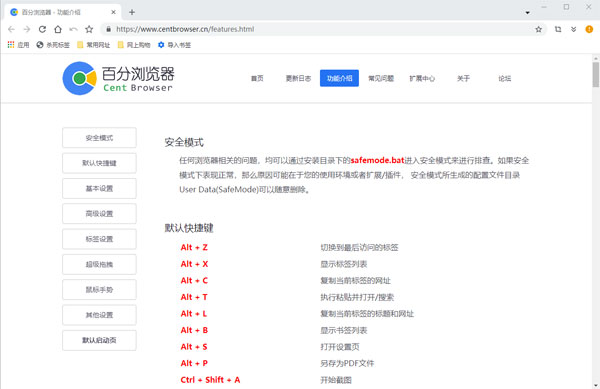Click the 默认快捷键 sidebar button

(x=99, y=163)
